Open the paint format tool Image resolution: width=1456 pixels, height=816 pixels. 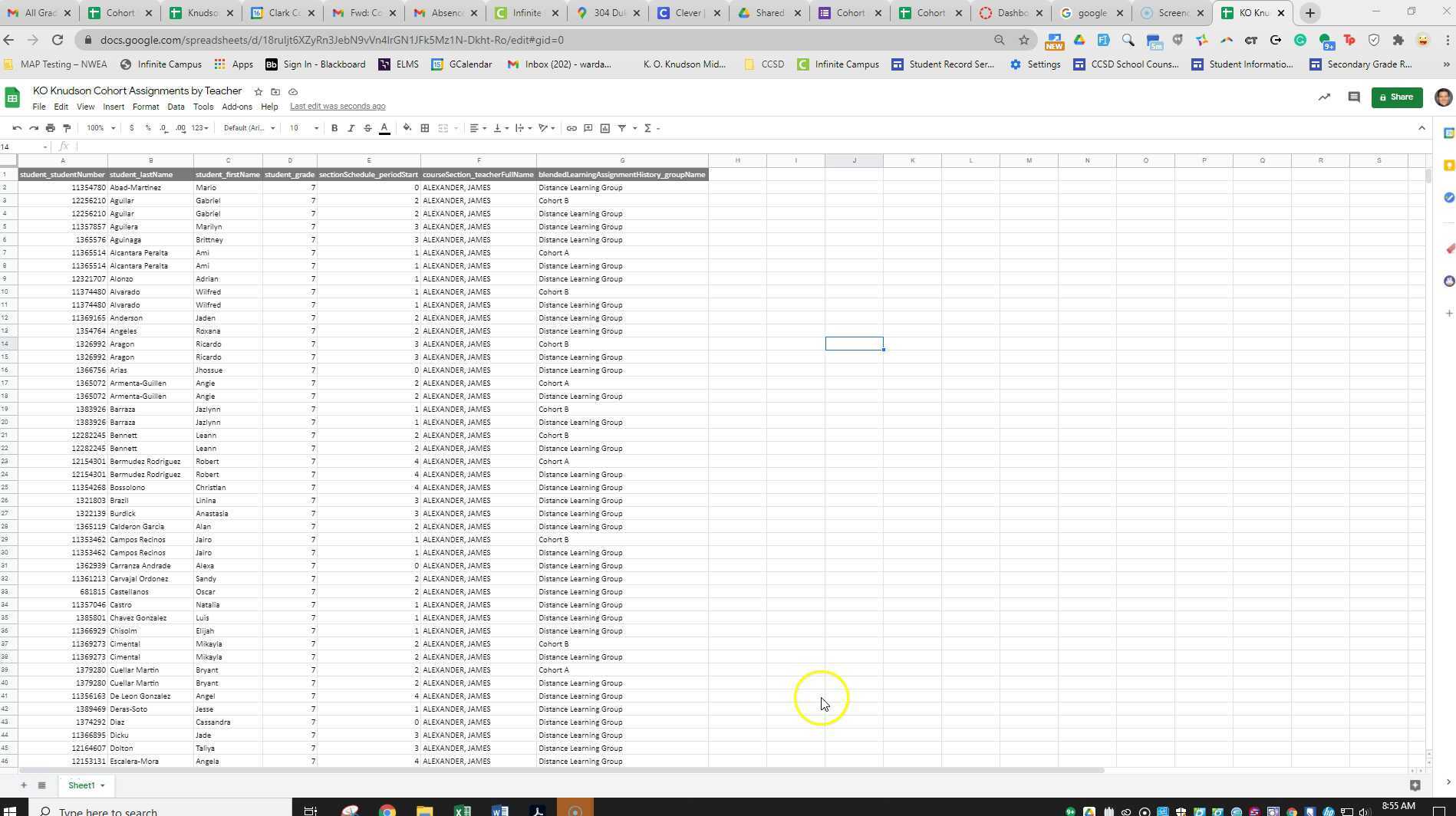pyautogui.click(x=67, y=128)
